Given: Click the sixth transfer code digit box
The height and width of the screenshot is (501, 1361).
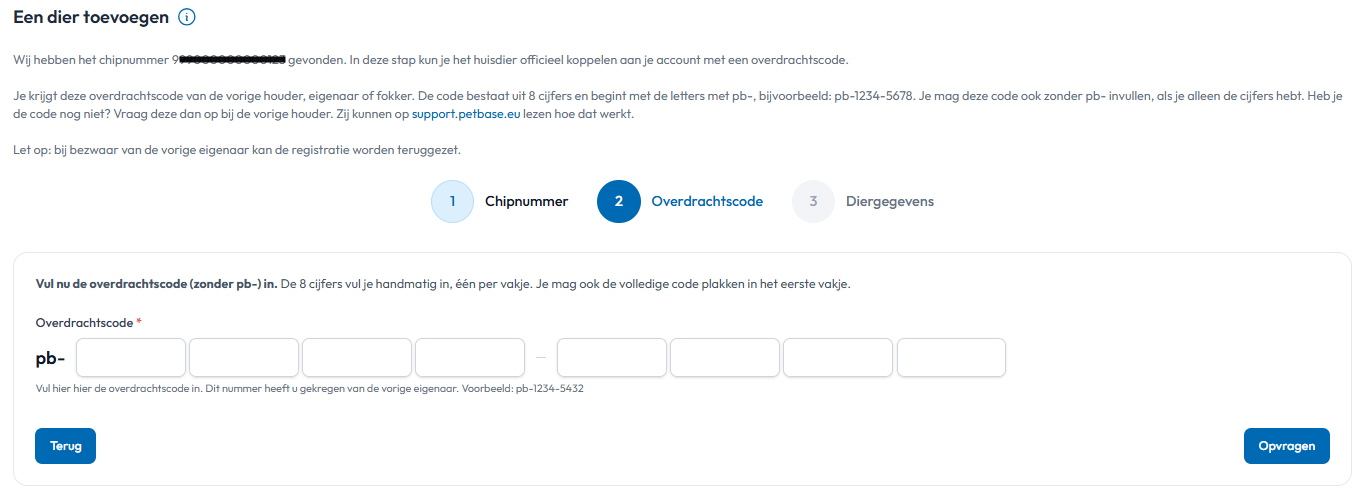Looking at the screenshot, I should (x=725, y=357).
